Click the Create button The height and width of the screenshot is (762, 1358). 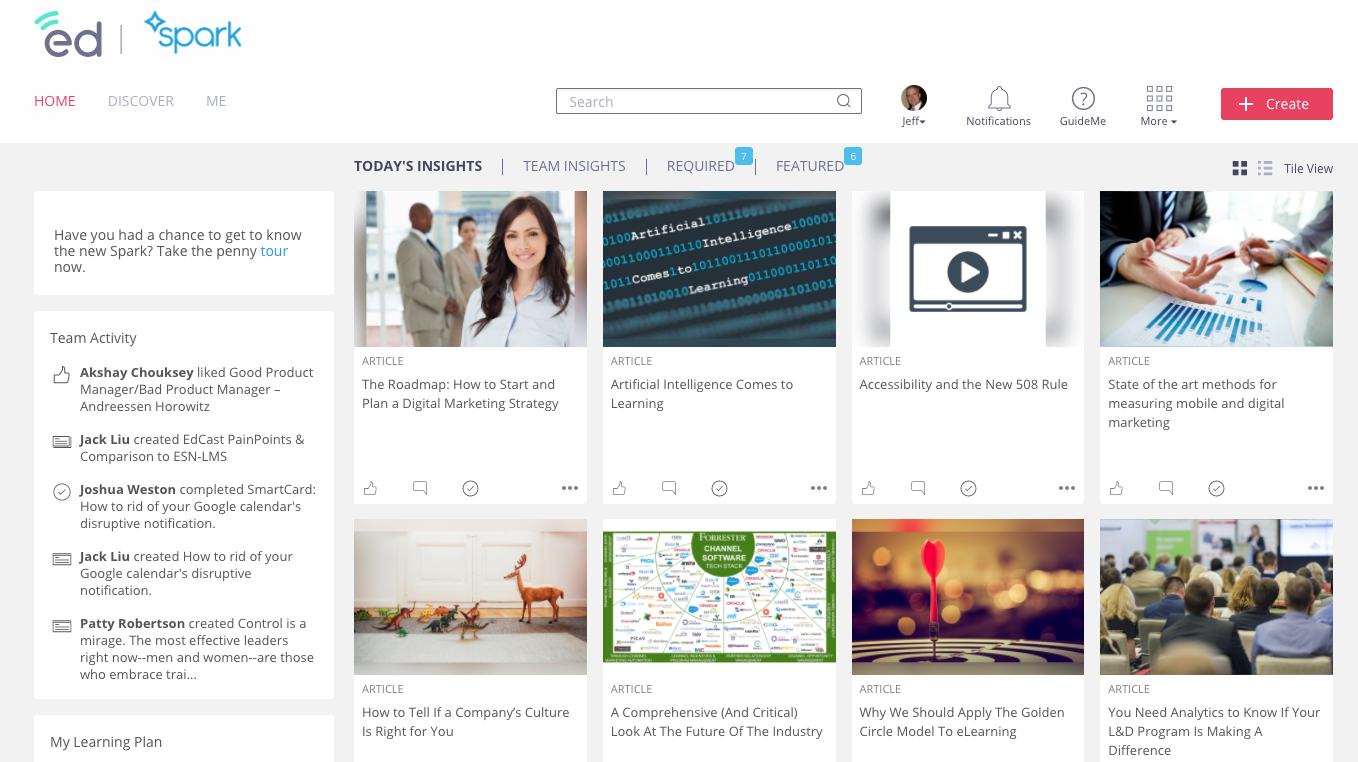pyautogui.click(x=1277, y=103)
